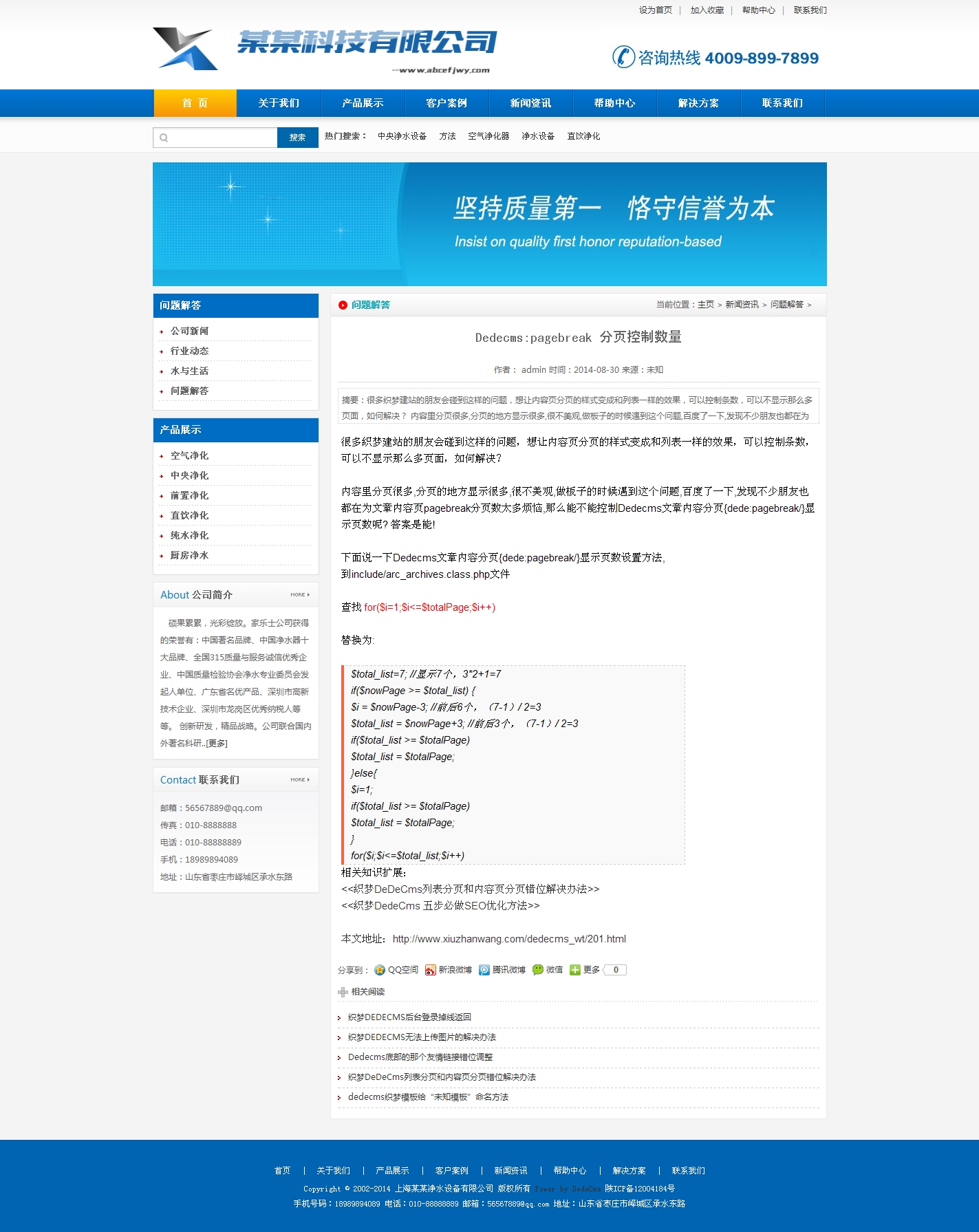Select 行业动态 in the sidebar list

click(189, 351)
